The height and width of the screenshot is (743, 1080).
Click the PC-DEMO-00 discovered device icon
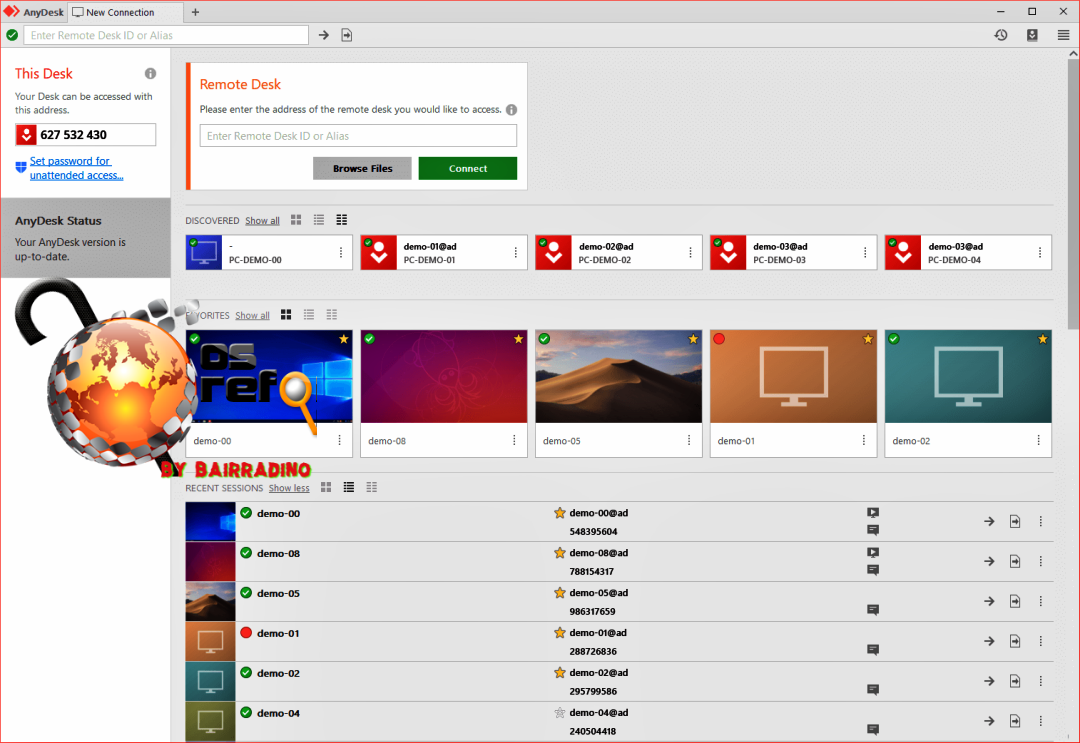point(204,253)
